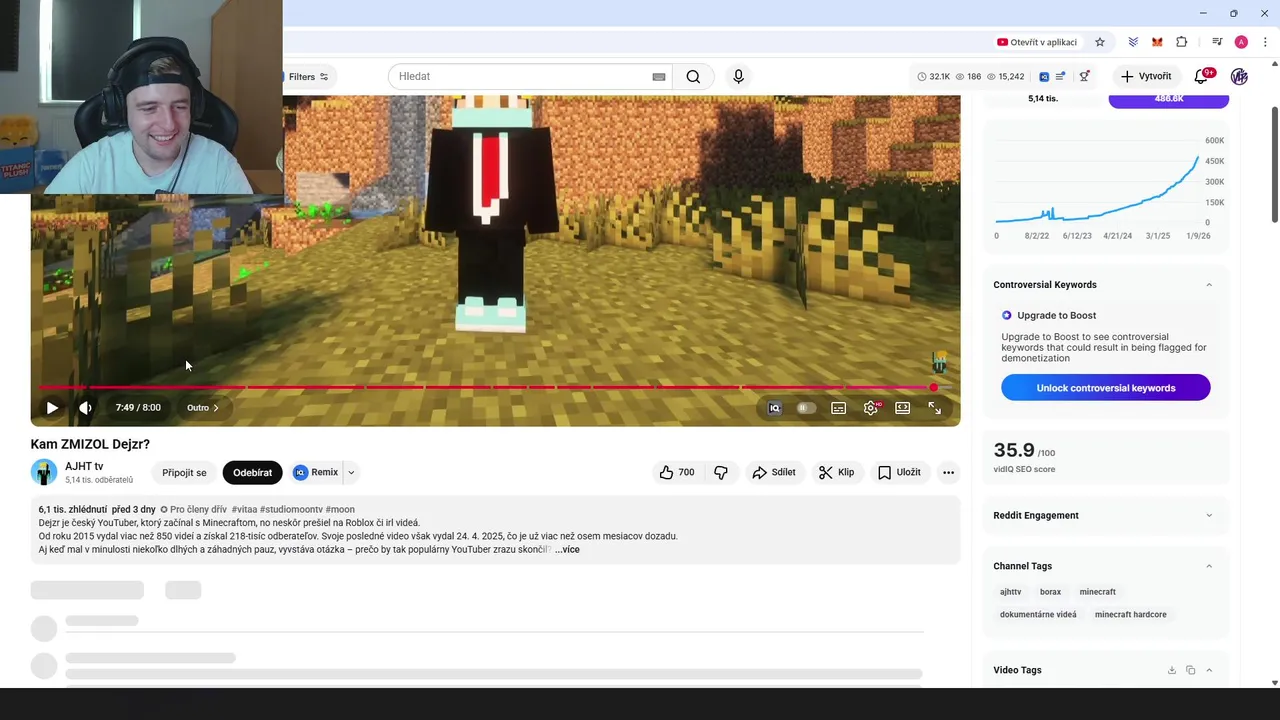The width and height of the screenshot is (1280, 720).
Task: Click the search magnifier button
Action: point(693,77)
